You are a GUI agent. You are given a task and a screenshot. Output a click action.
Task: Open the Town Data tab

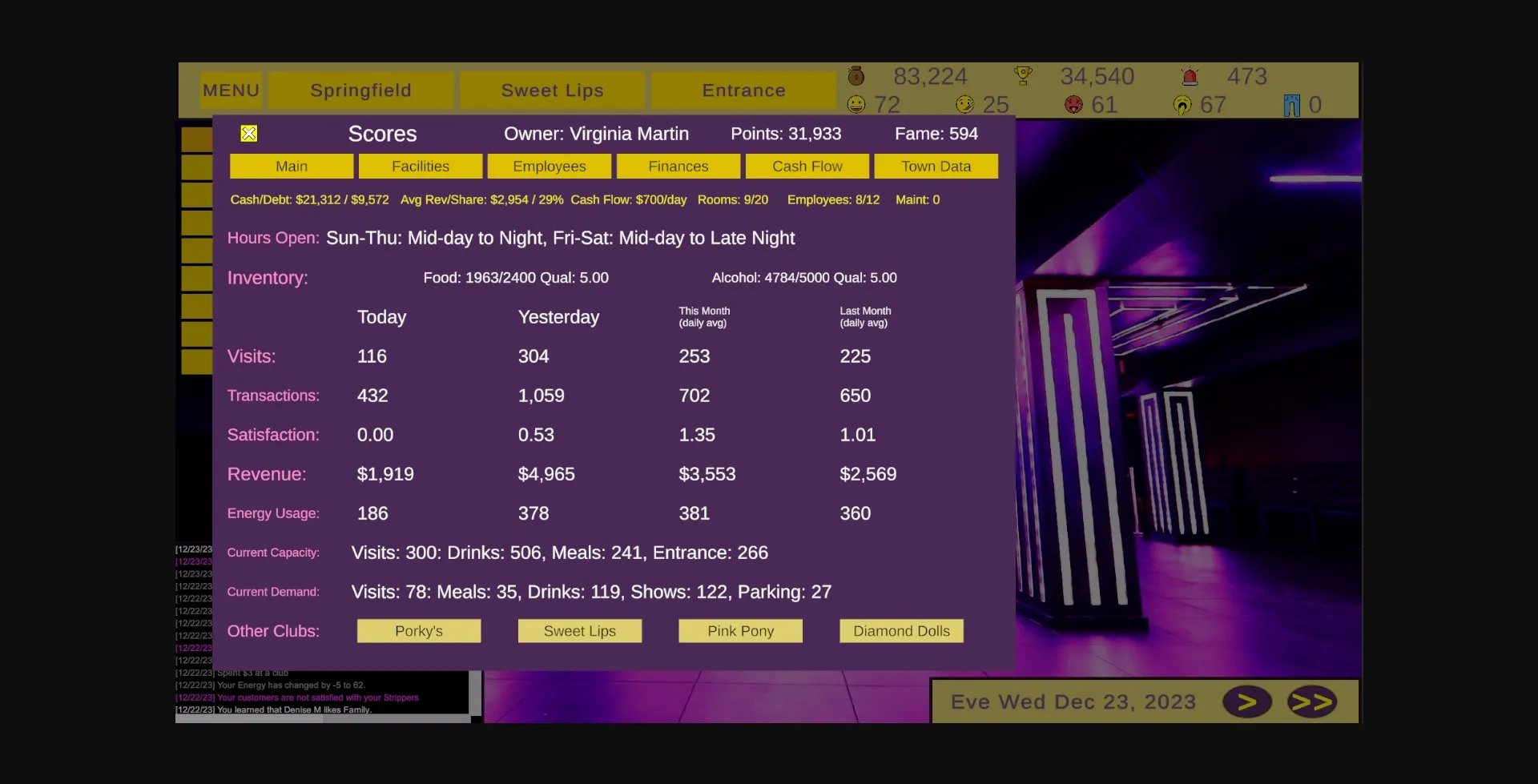pyautogui.click(x=936, y=166)
